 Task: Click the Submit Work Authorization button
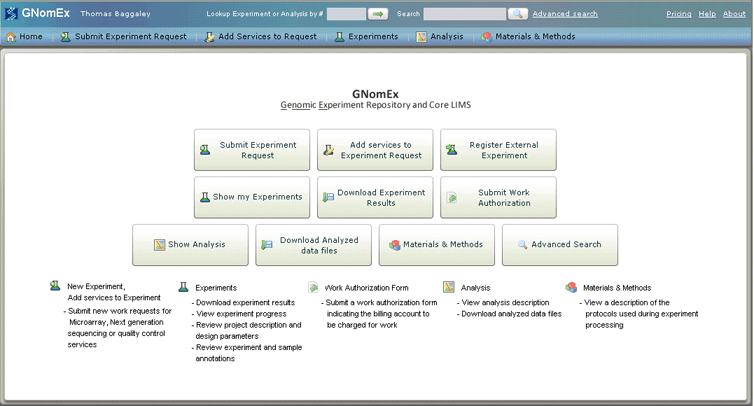click(498, 197)
